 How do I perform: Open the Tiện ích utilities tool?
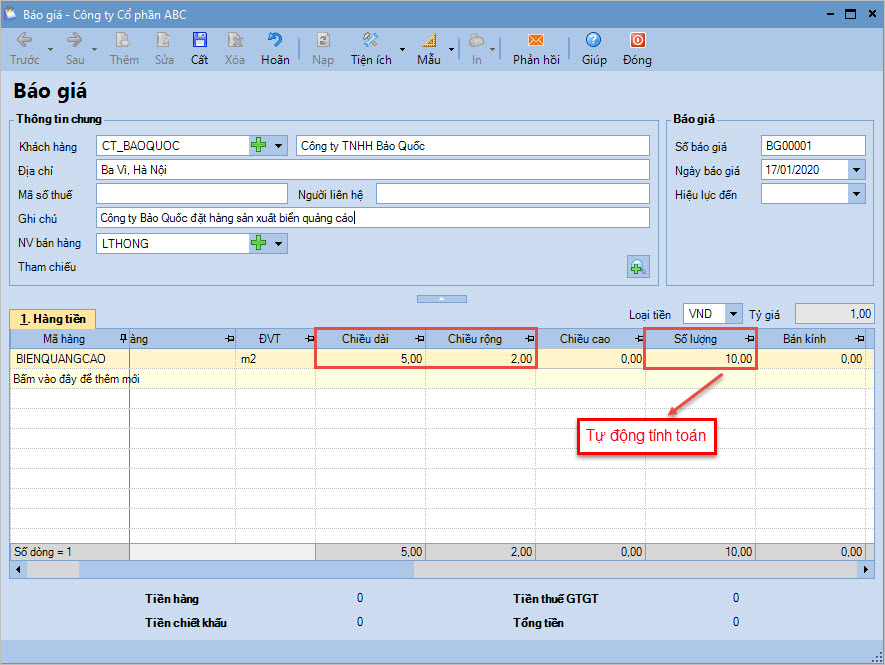point(370,41)
